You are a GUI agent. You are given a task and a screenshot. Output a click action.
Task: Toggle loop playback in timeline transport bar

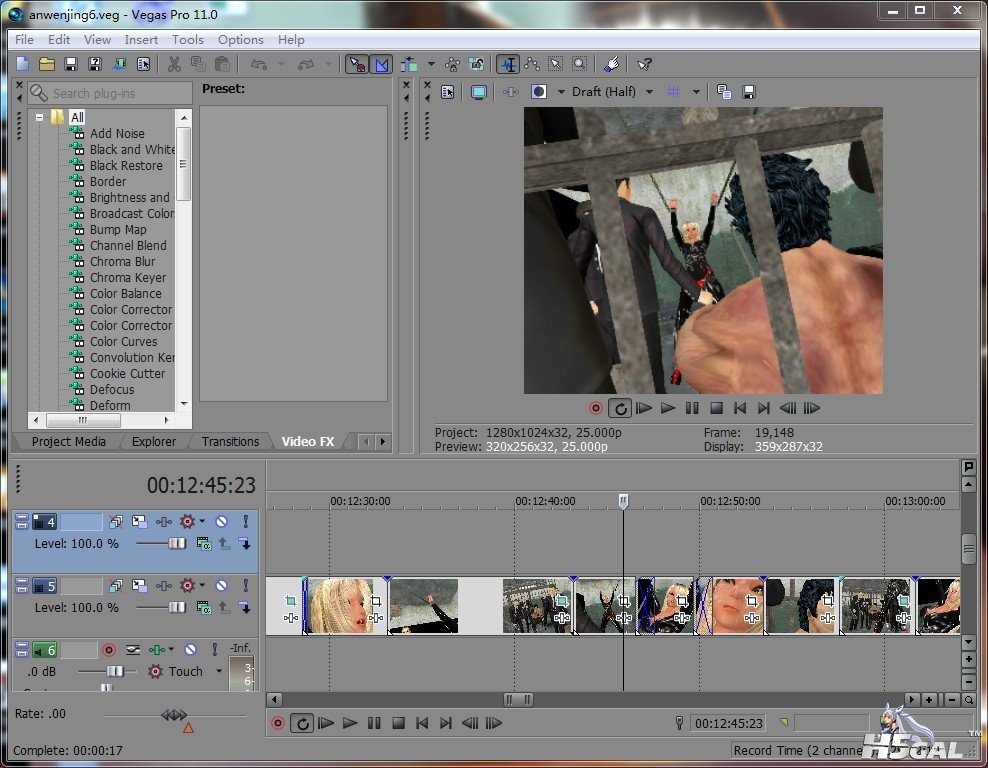coord(302,723)
